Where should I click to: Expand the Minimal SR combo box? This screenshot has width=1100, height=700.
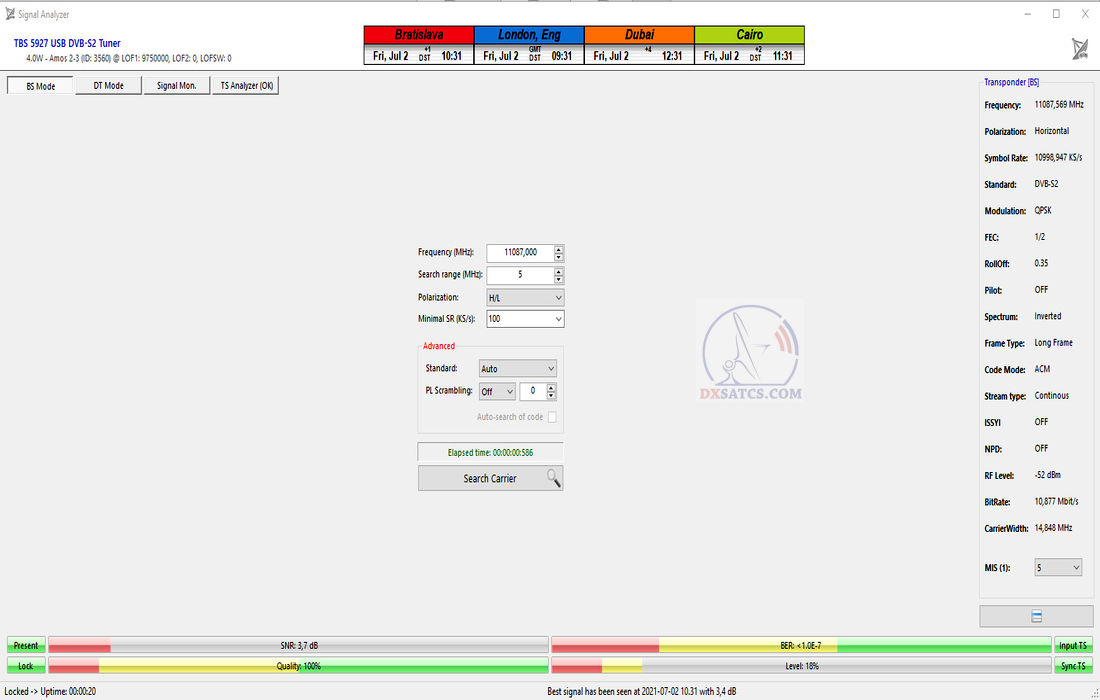point(525,319)
